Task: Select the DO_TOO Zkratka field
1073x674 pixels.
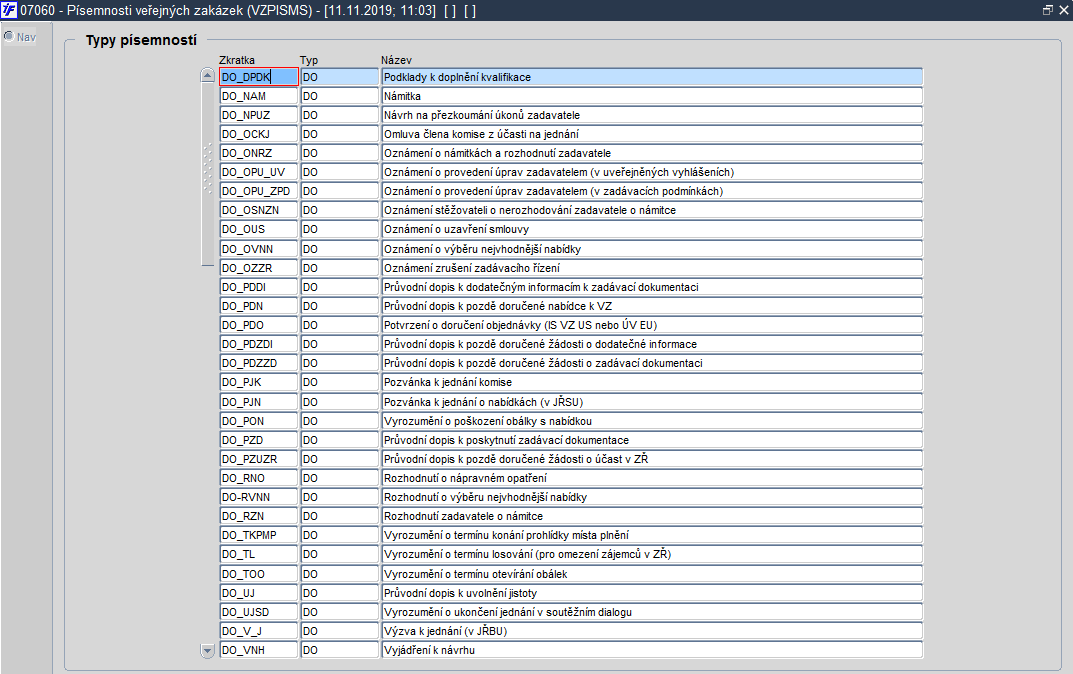Action: (x=259, y=574)
